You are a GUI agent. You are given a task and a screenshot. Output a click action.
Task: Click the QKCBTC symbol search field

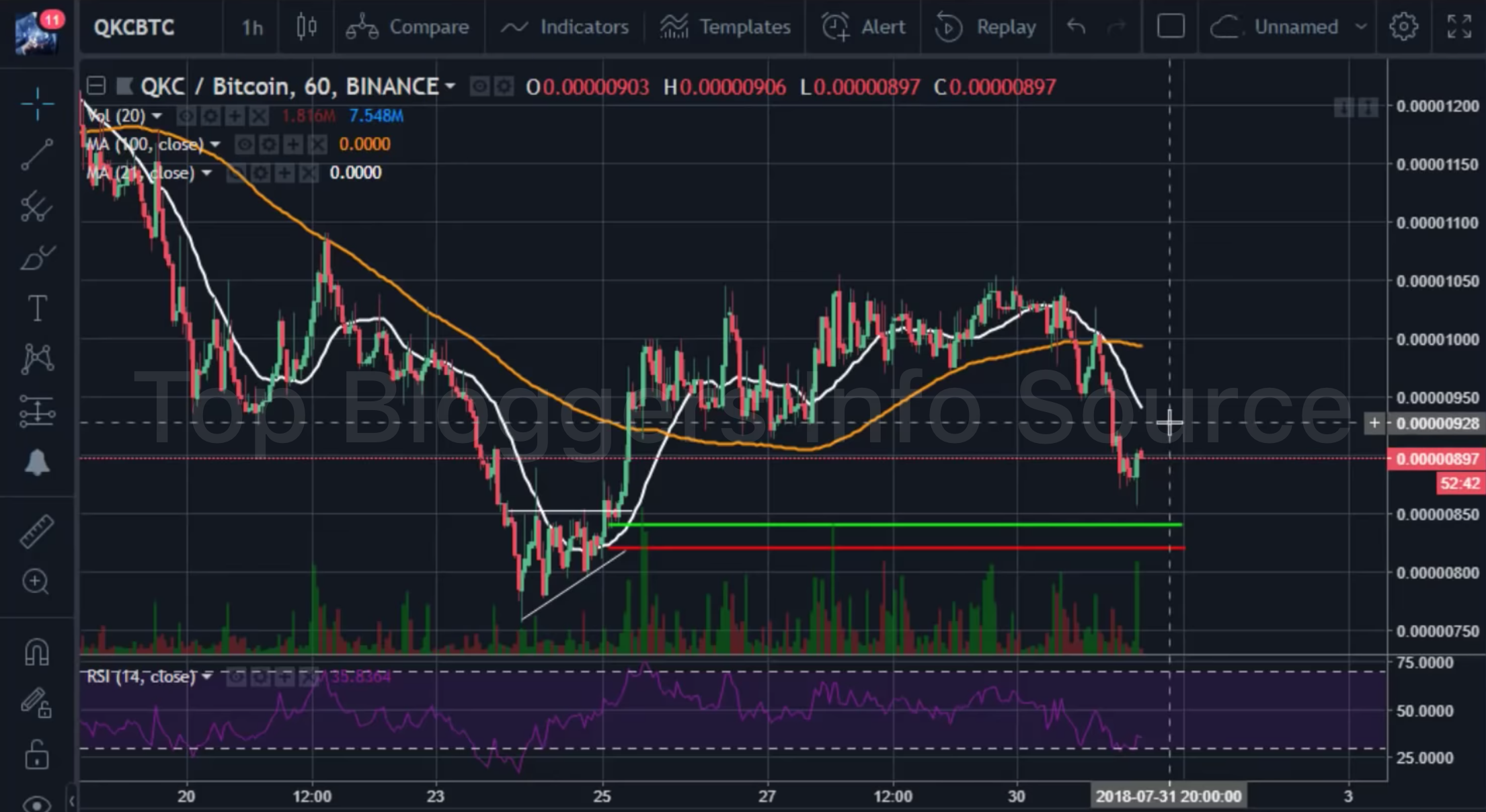tap(134, 27)
